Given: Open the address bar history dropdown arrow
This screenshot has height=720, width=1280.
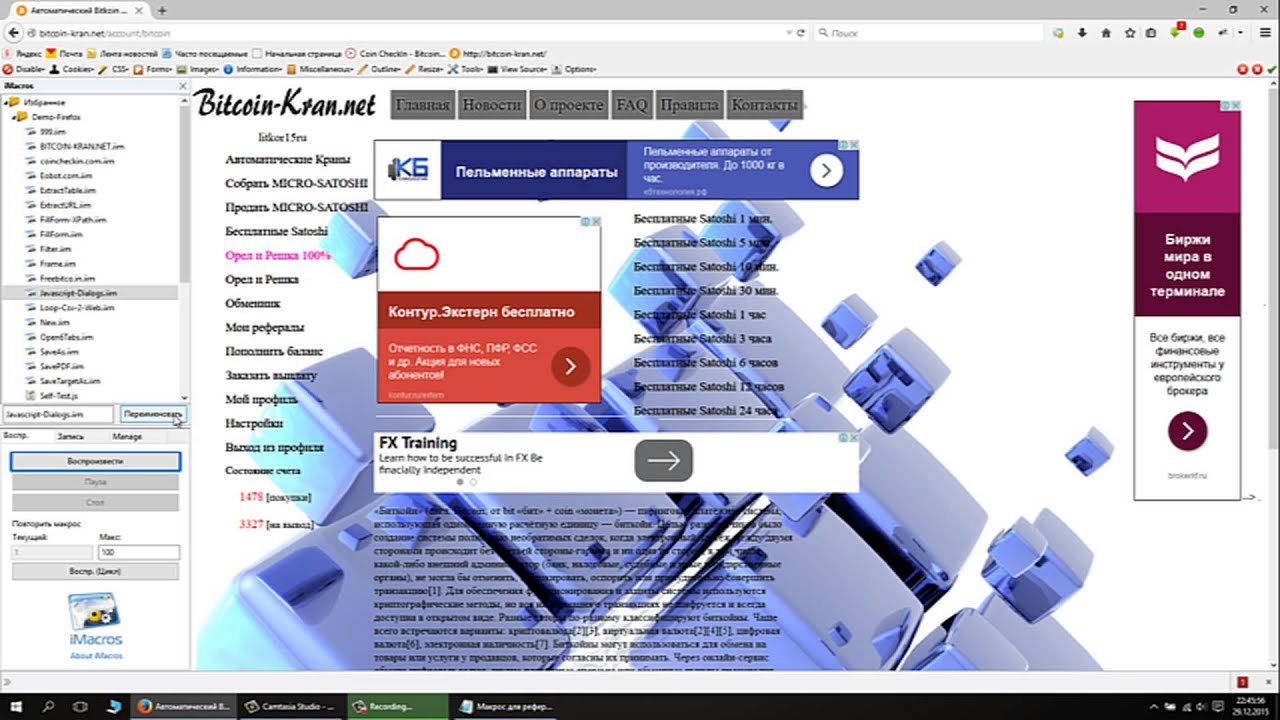Looking at the screenshot, I should [787, 33].
